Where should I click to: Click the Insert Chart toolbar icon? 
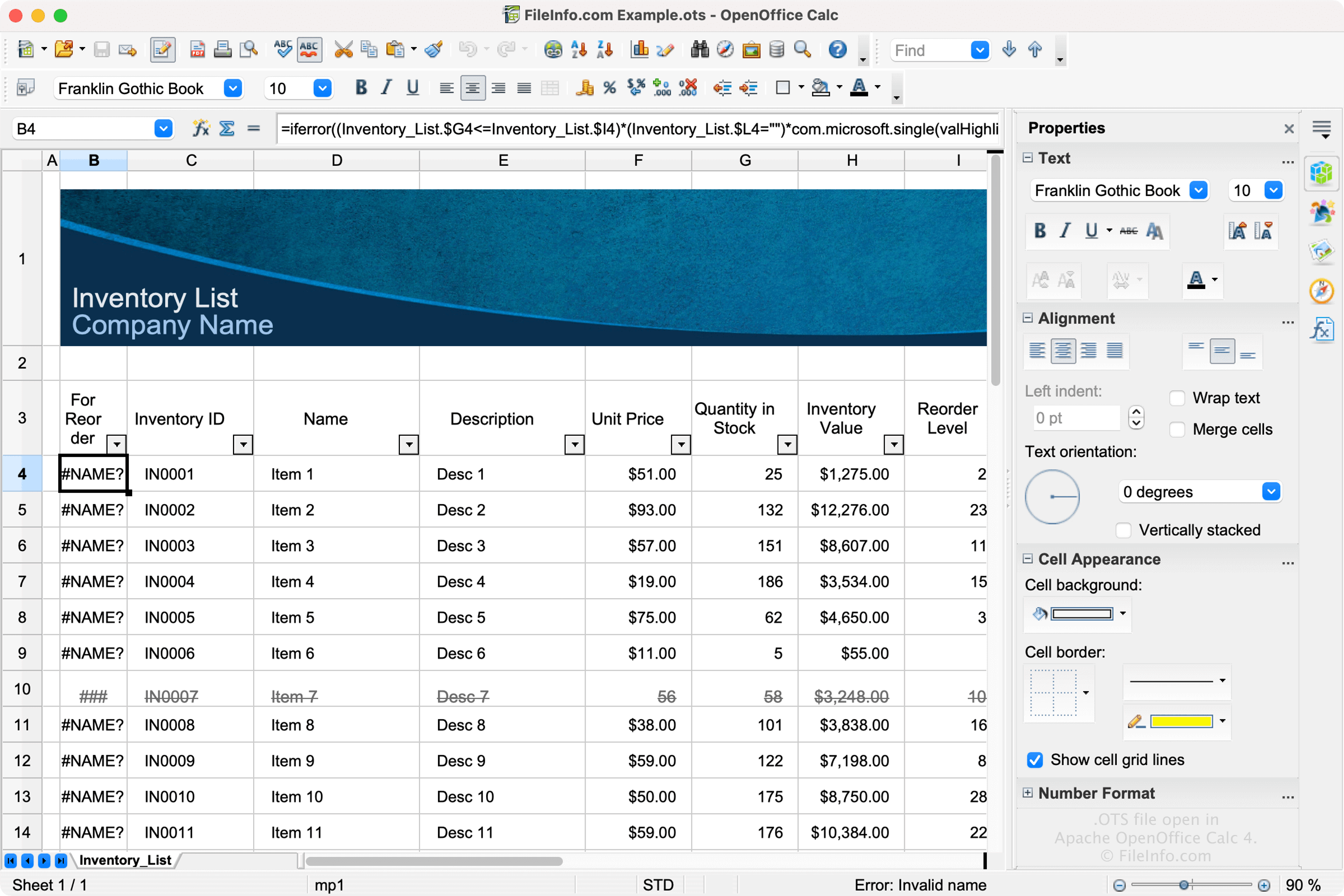(x=640, y=50)
